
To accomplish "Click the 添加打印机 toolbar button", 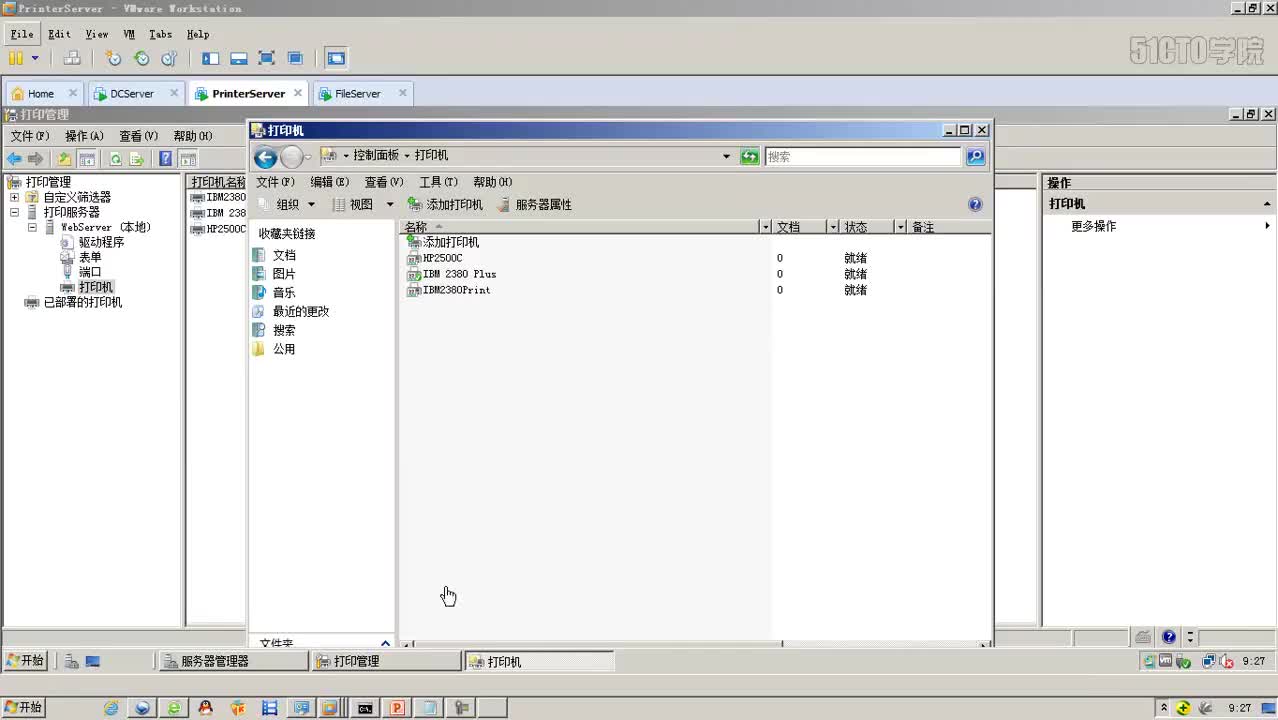I will coord(445,204).
